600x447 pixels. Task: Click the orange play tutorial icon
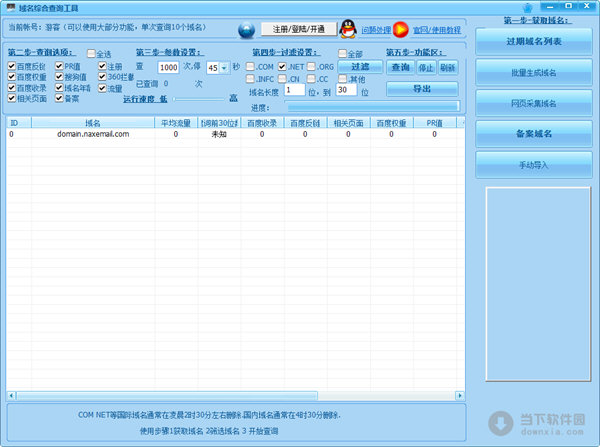coord(401,29)
